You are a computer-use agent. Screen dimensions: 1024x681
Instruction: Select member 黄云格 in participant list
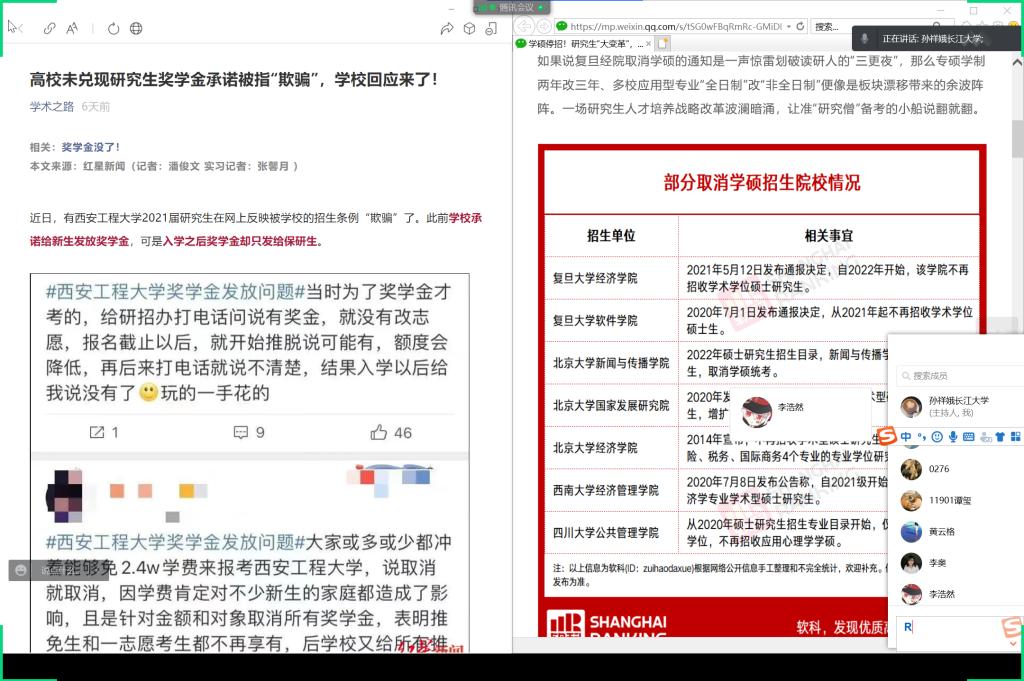tap(941, 532)
